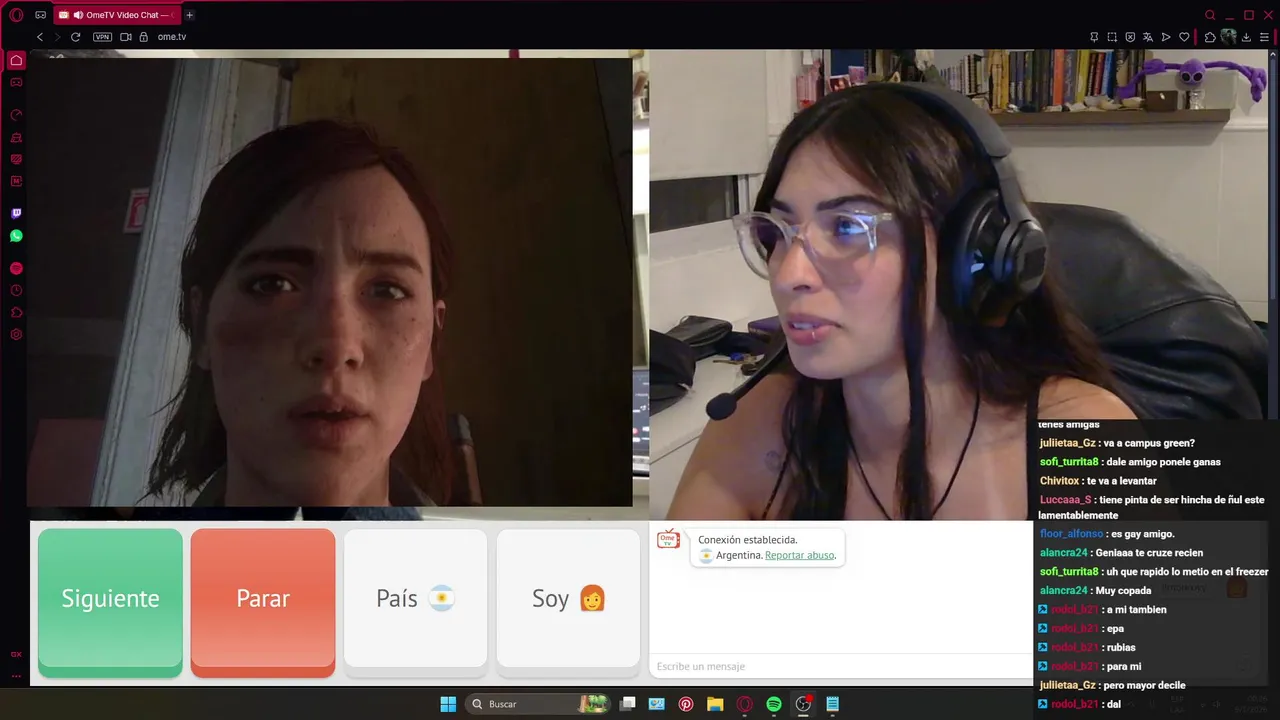Viewport: 1280px width, 720px height.
Task: Open Twitch in the Opera sidebar
Action: pos(16,213)
